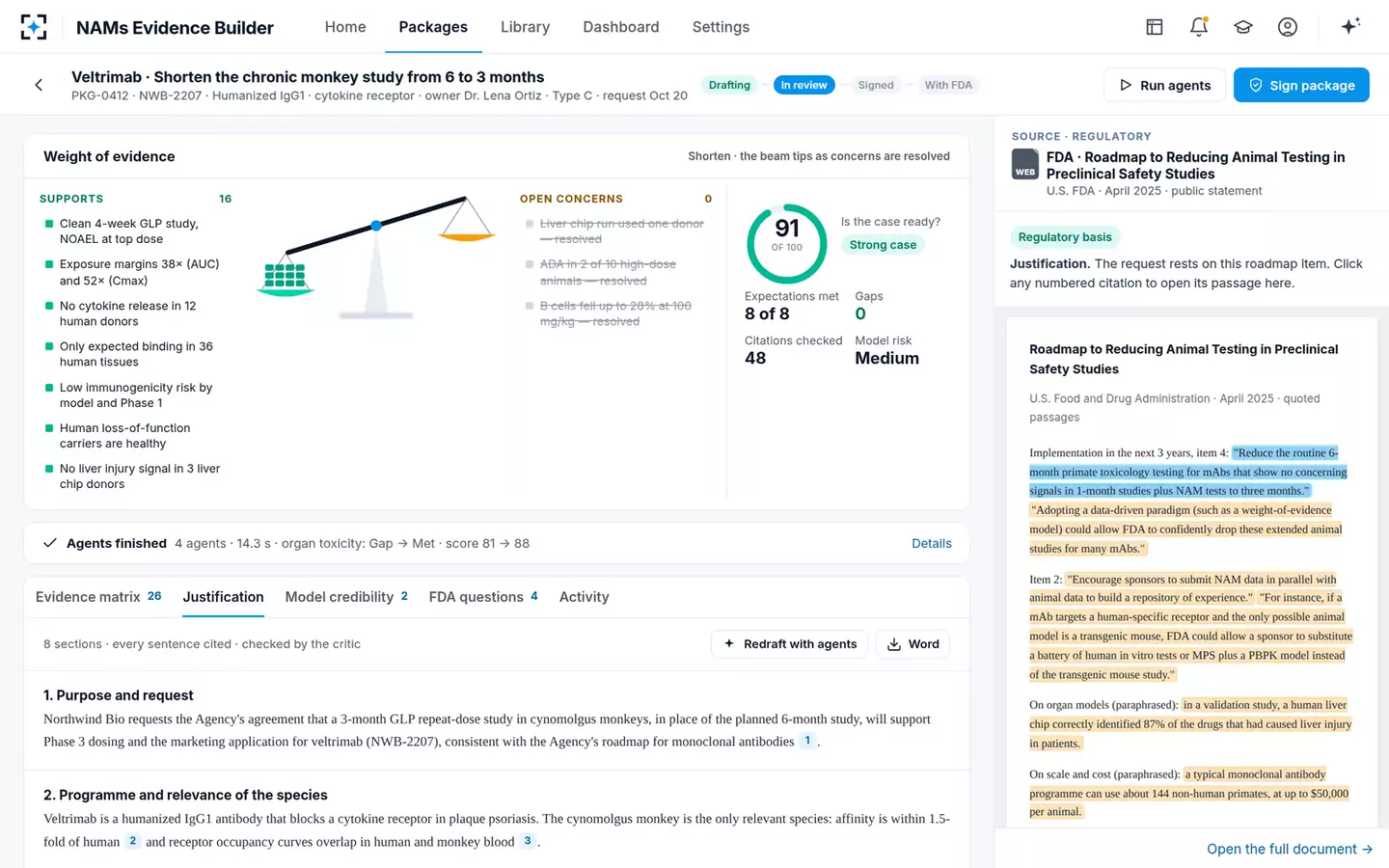Click the Regulatory basis tag

[x=1065, y=237]
